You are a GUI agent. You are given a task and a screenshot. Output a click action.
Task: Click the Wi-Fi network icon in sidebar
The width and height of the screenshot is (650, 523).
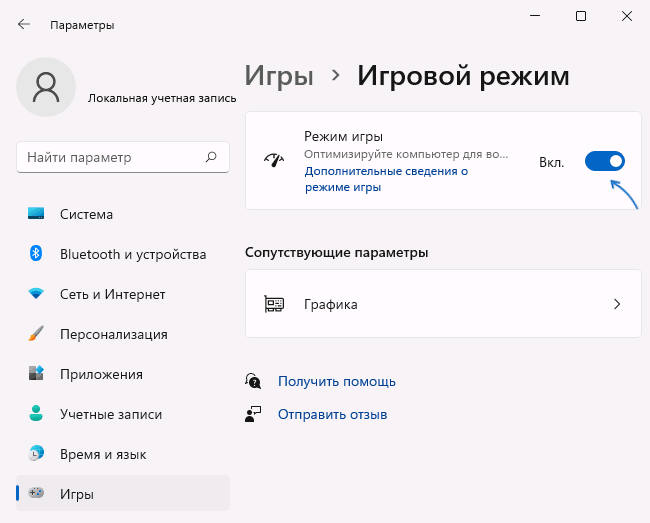coord(37,294)
